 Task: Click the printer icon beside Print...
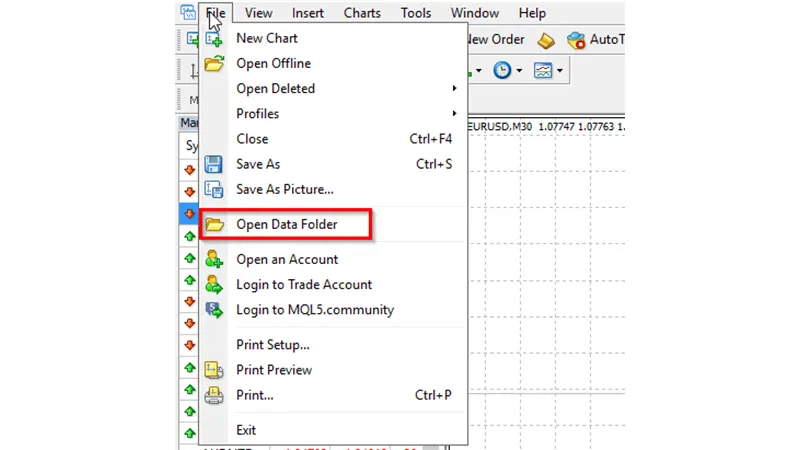coord(214,395)
